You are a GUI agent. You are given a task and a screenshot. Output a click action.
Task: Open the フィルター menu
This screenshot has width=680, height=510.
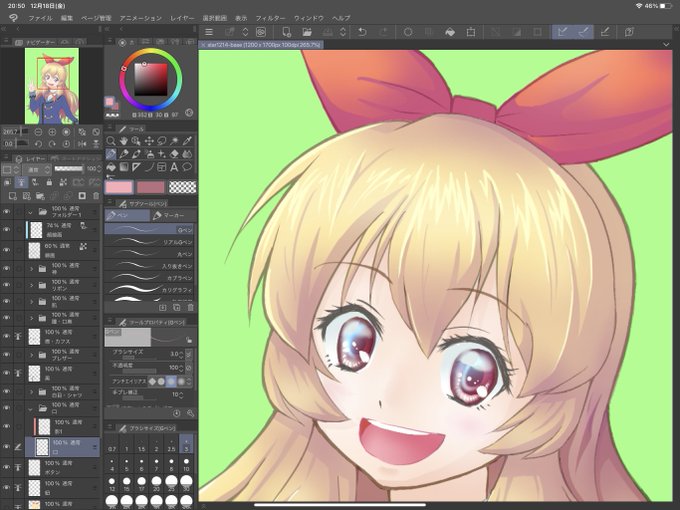click(270, 18)
